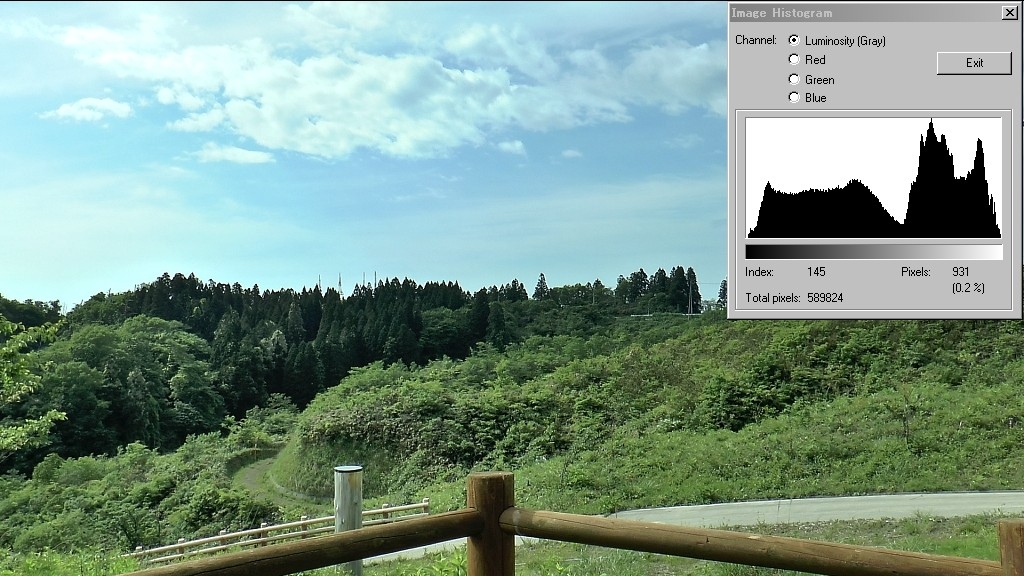Click the Exit button
This screenshot has width=1024, height=576.
tap(974, 63)
